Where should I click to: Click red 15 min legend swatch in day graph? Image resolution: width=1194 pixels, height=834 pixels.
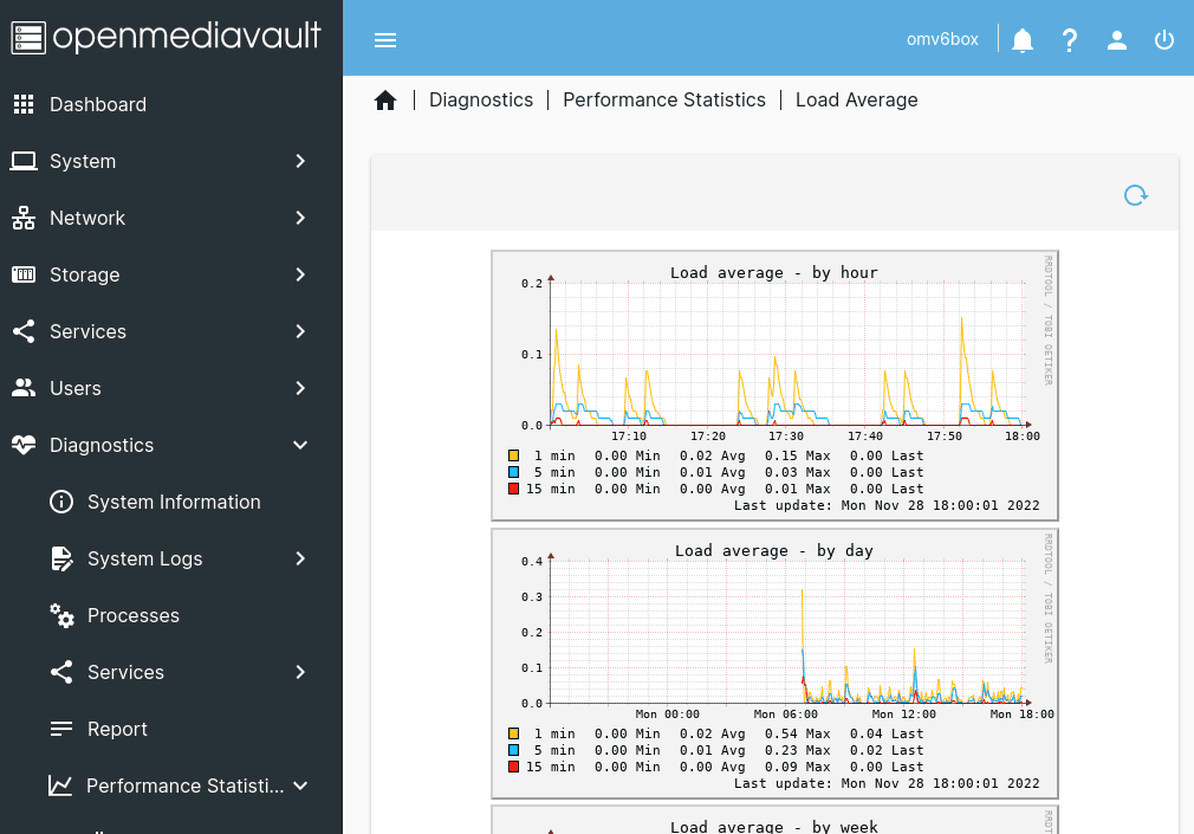pyautogui.click(x=513, y=767)
